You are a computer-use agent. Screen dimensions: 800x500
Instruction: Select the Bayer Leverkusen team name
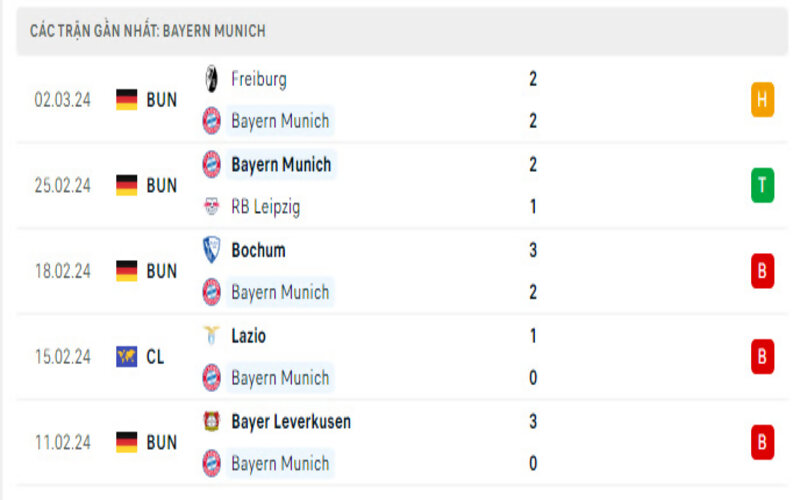[290, 422]
